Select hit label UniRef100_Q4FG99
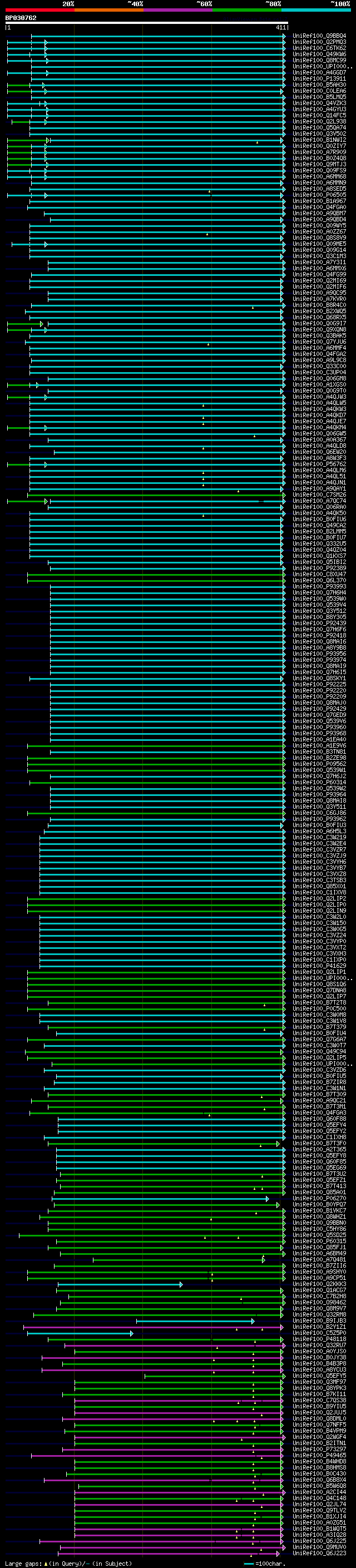The image size is (356, 1568). 319,275
